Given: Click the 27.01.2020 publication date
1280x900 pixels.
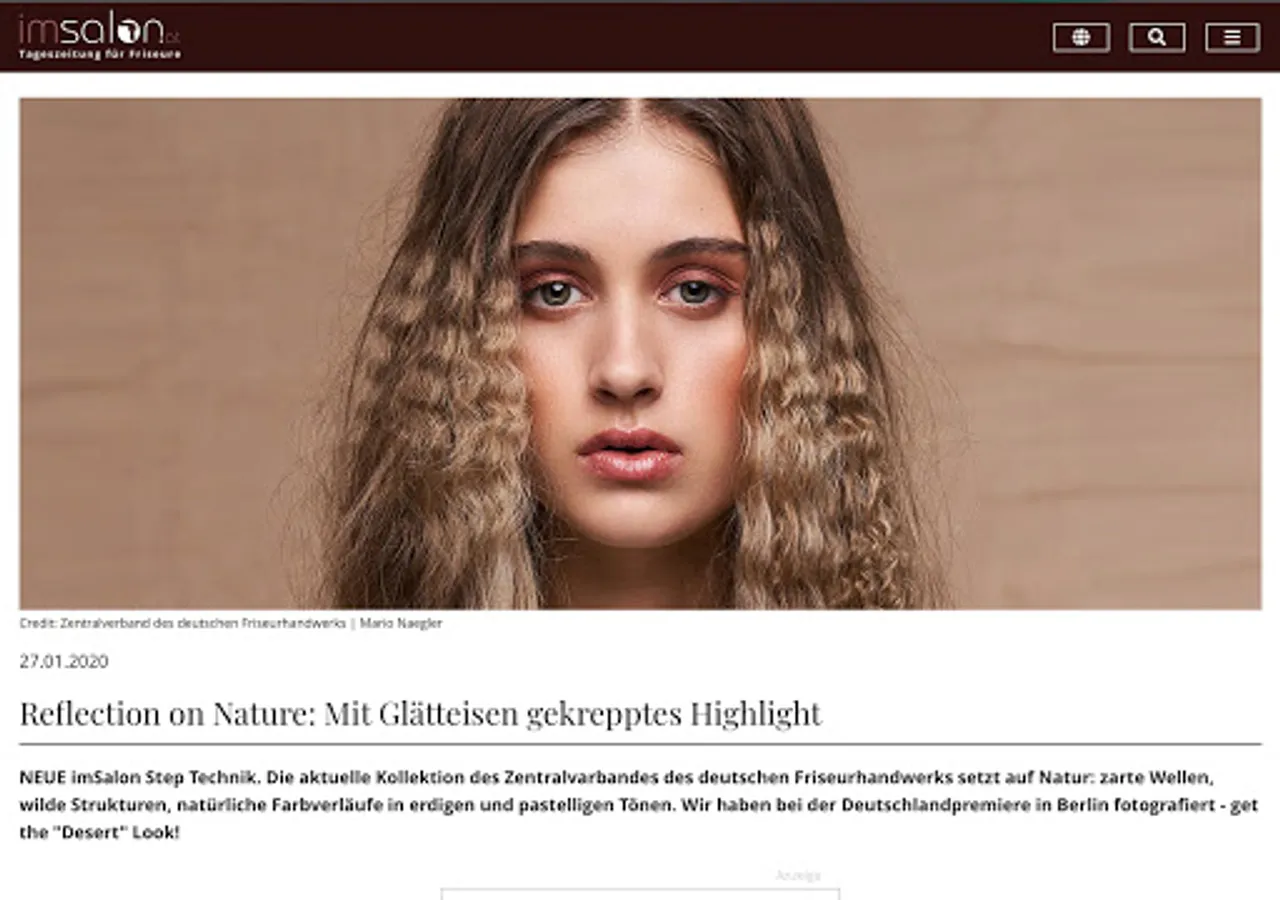Looking at the screenshot, I should tap(64, 661).
